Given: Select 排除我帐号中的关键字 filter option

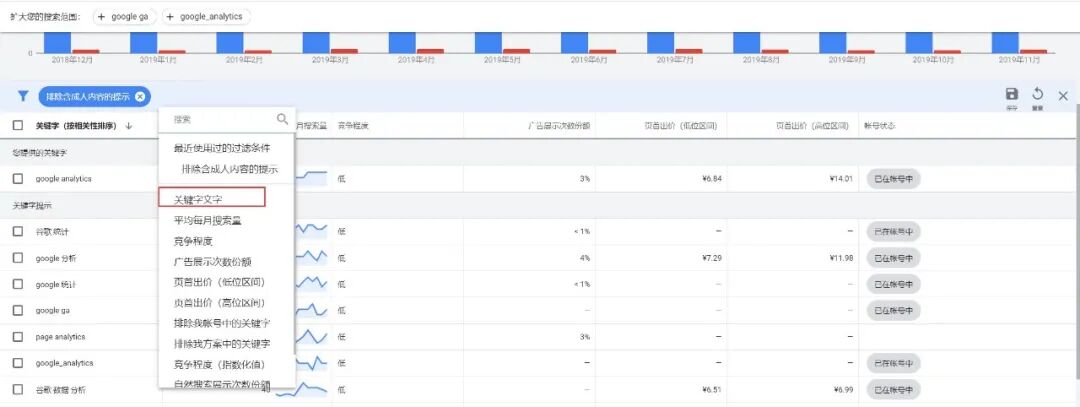Looking at the screenshot, I should point(222,323).
